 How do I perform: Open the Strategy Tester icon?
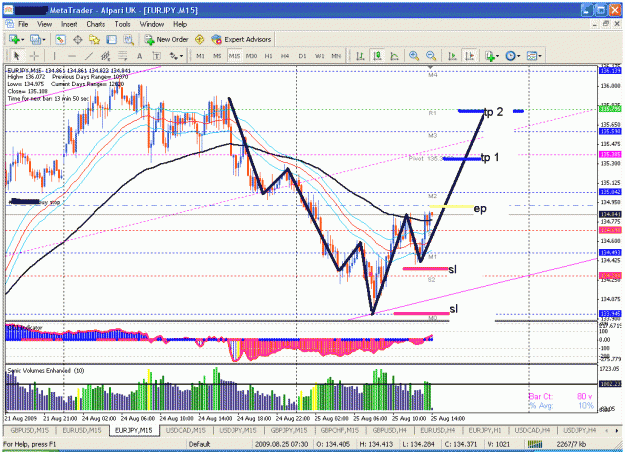click(128, 39)
